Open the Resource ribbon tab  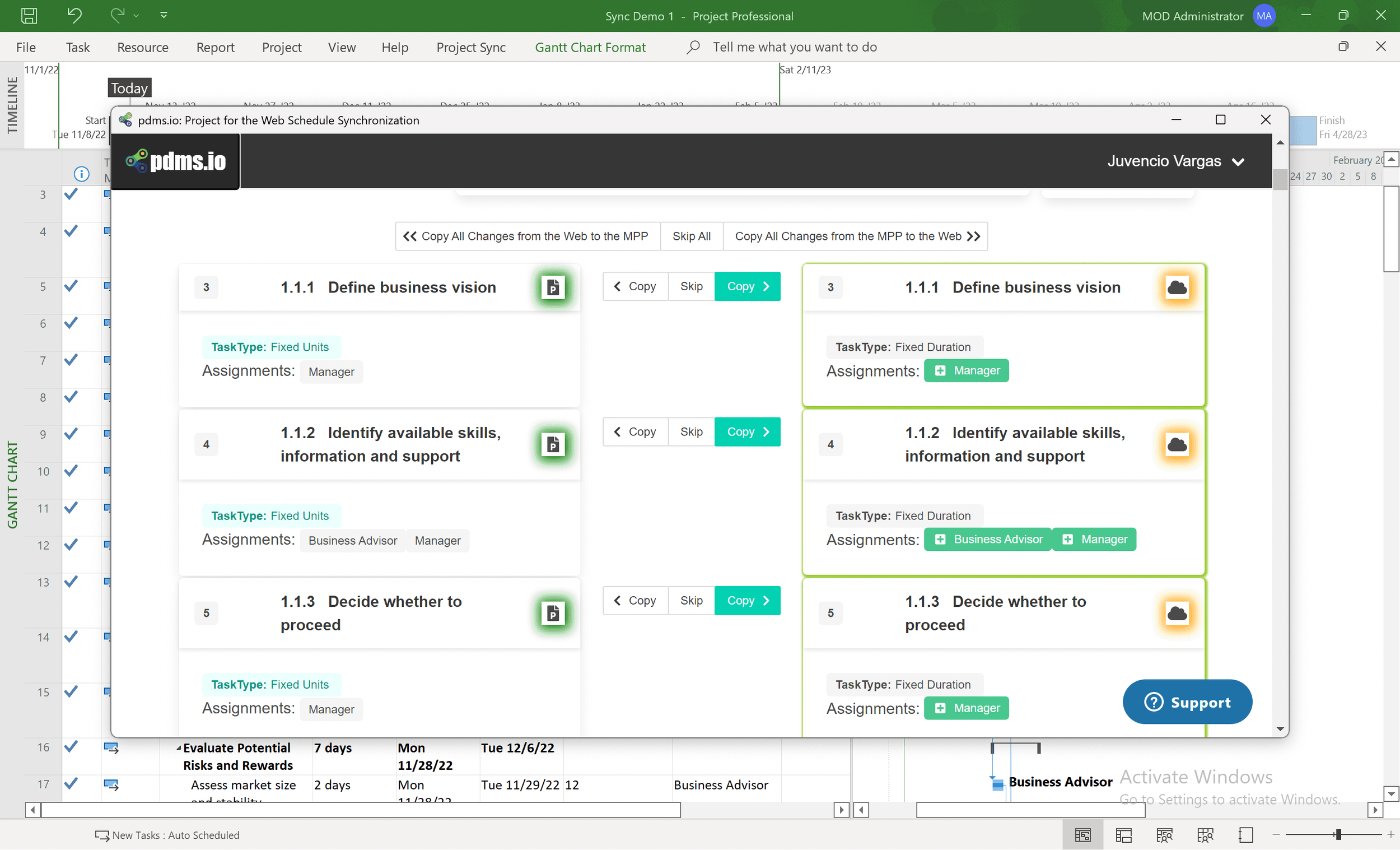142,47
